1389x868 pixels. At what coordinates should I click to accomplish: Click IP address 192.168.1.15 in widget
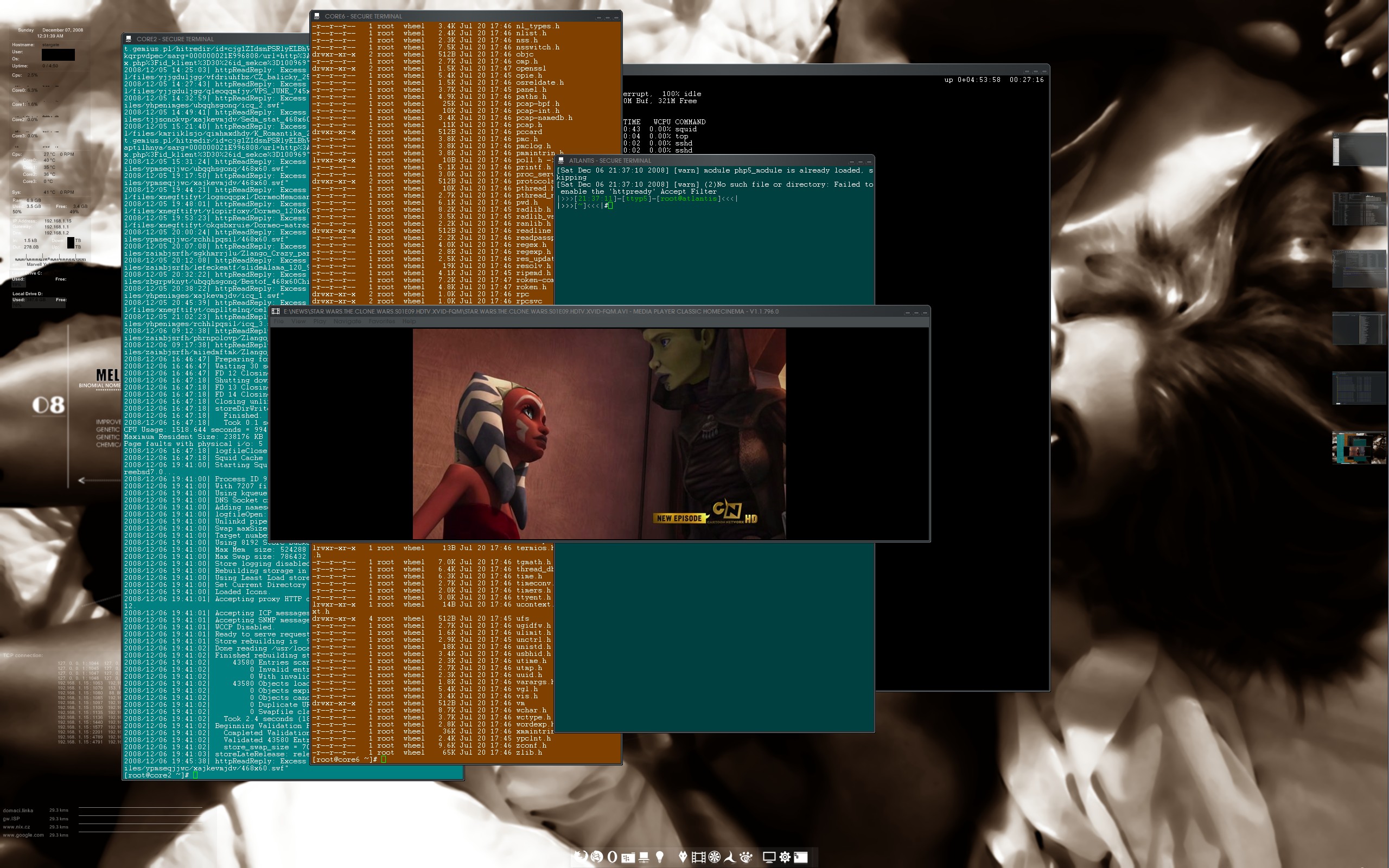tap(58, 221)
